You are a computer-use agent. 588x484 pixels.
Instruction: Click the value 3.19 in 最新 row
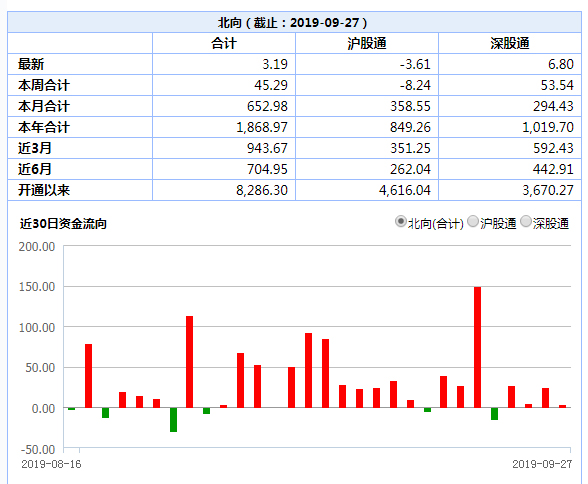click(275, 64)
